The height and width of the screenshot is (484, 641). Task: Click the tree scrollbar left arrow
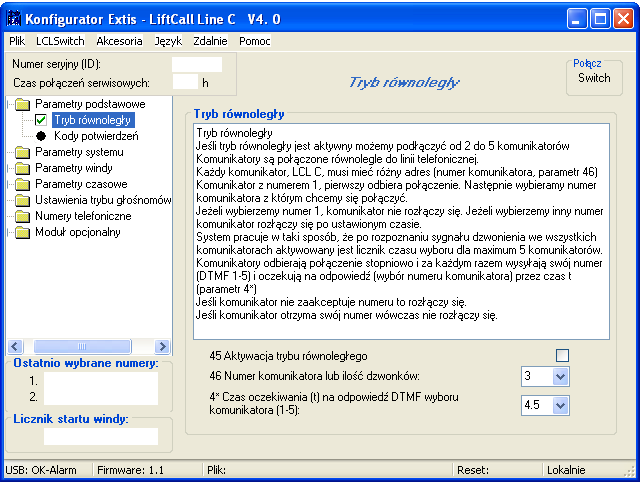pyautogui.click(x=15, y=347)
